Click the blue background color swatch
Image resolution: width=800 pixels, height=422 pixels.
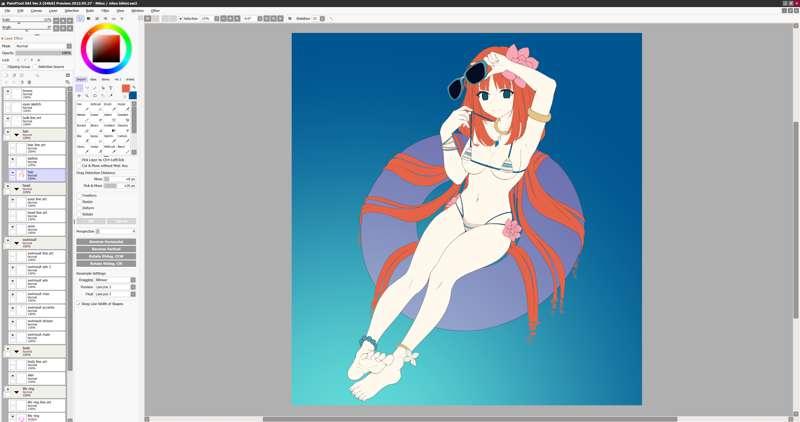(x=133, y=95)
